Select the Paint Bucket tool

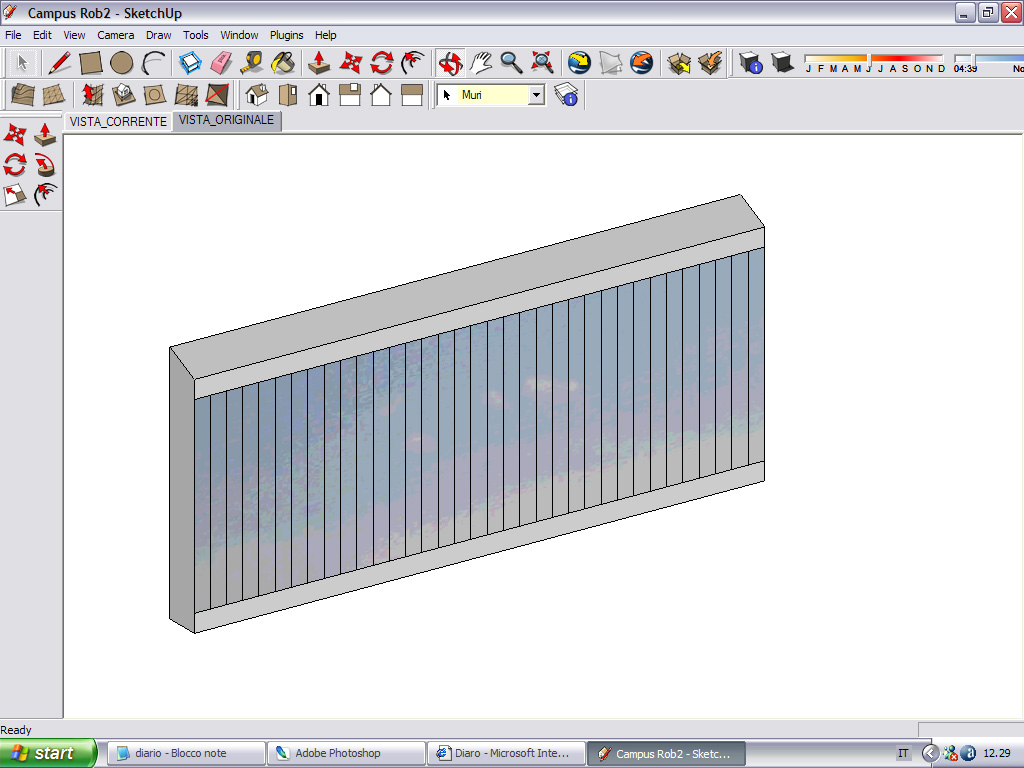point(283,63)
